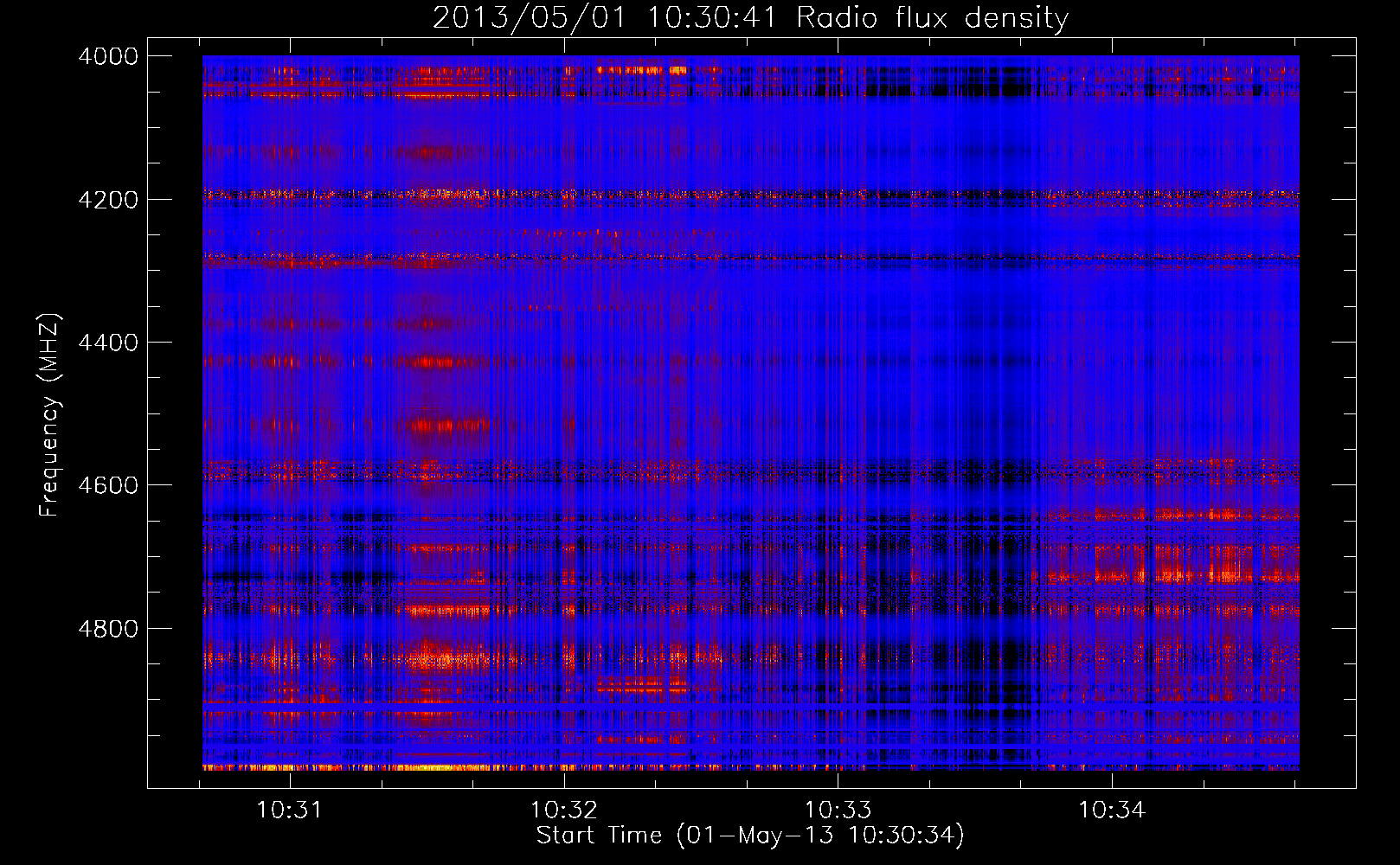This screenshot has height=865, width=1400.
Task: Click the 'Start Time (01-May-13 10:30:34)' axis title
Action: pyautogui.click(x=750, y=836)
